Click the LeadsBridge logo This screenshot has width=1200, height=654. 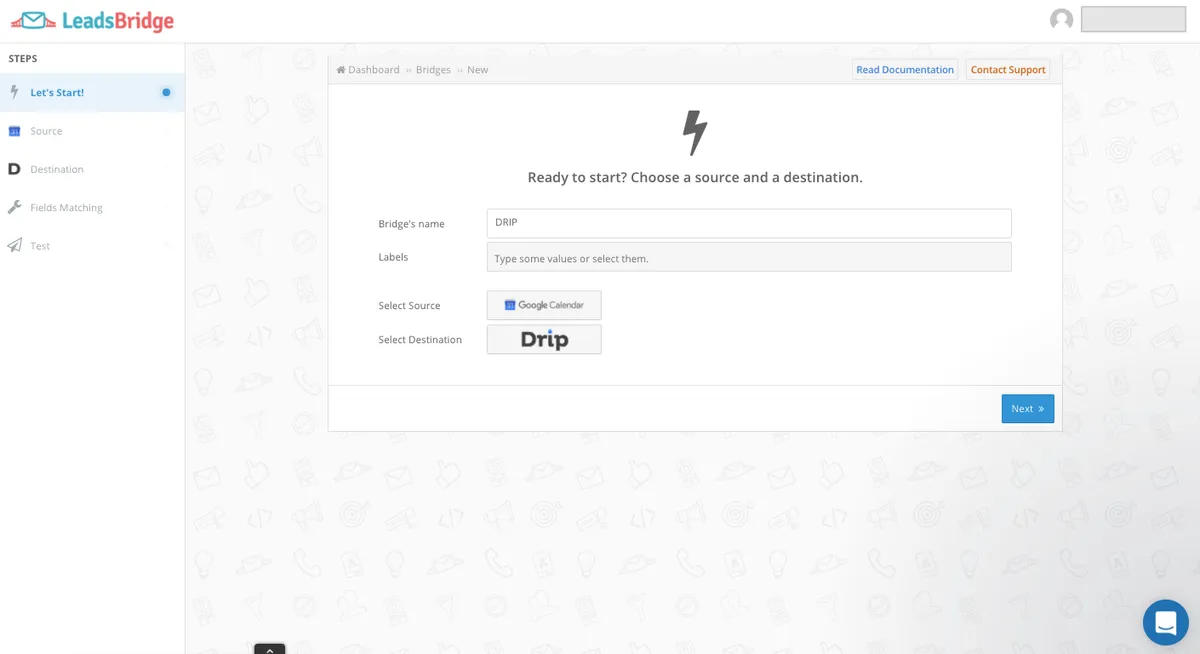pyautogui.click(x=92, y=20)
